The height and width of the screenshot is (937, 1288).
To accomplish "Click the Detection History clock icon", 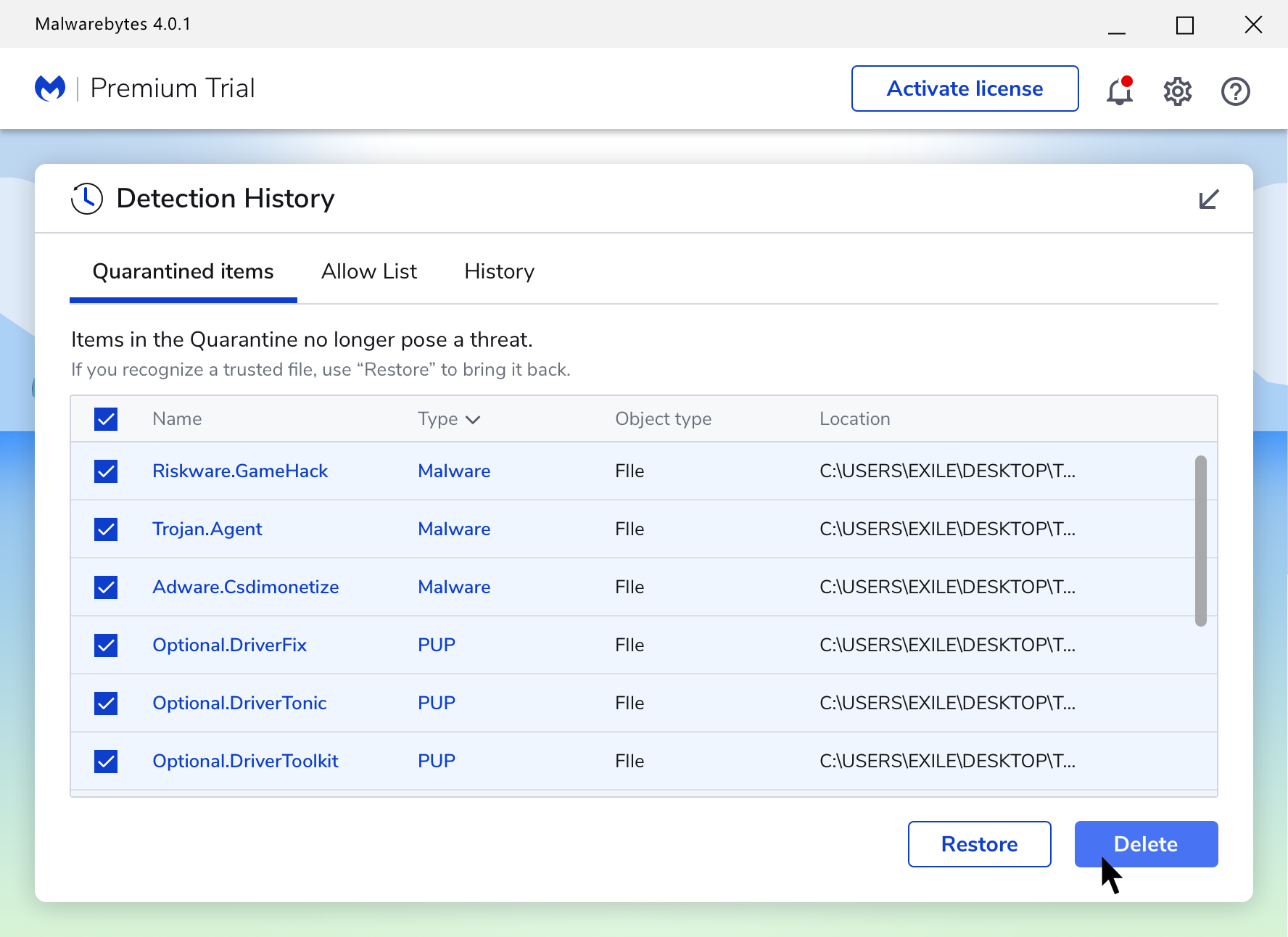I will (87, 199).
